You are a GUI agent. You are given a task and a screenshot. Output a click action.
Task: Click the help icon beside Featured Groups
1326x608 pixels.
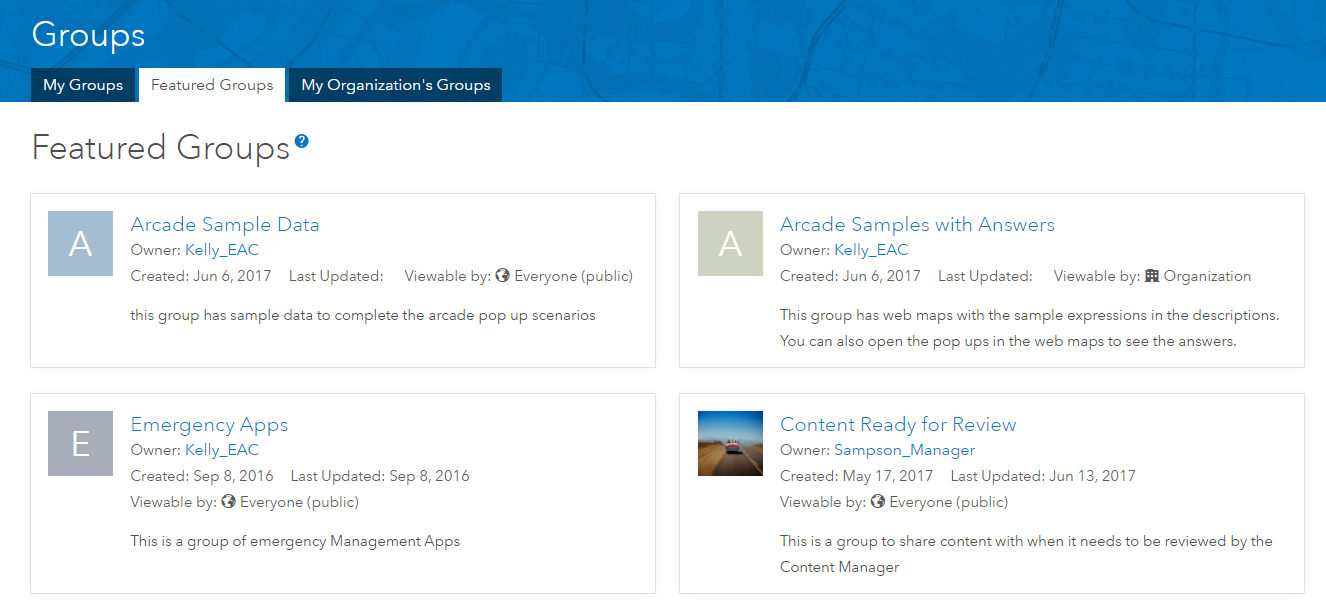pos(302,142)
